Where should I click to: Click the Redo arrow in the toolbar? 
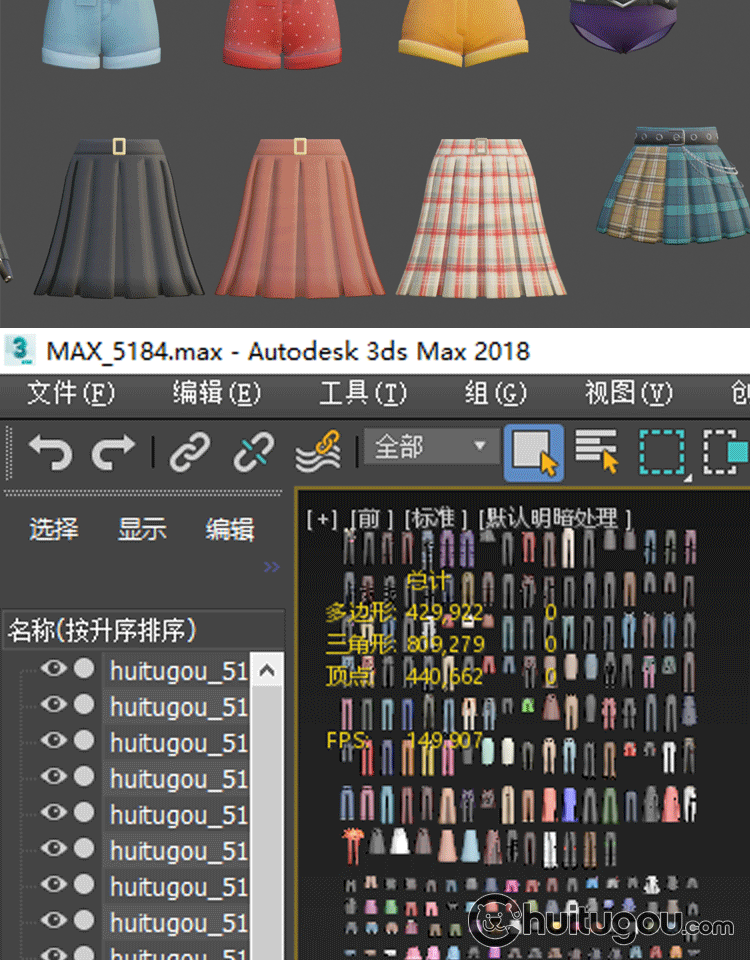[112, 453]
